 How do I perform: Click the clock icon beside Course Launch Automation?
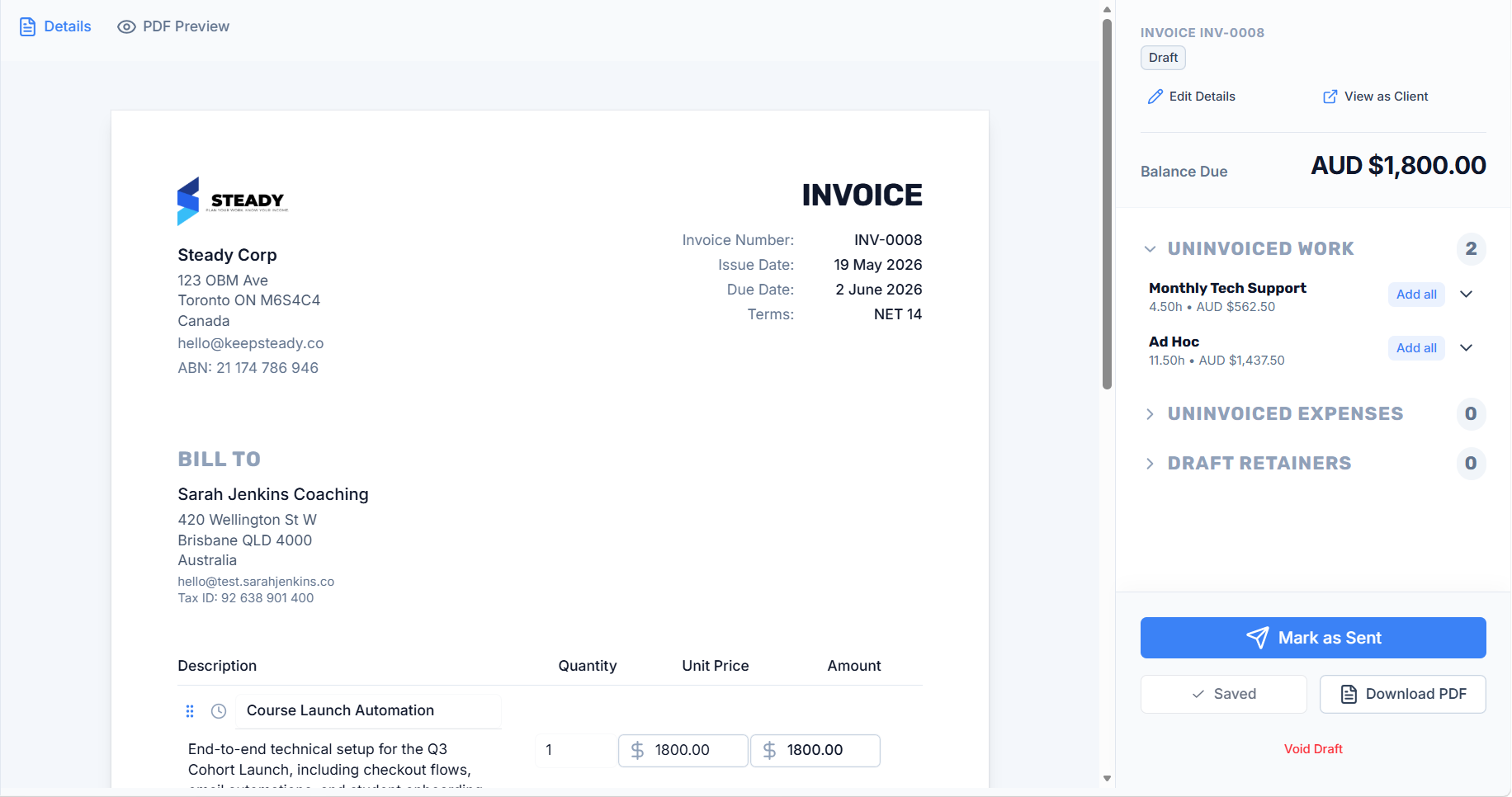click(219, 711)
